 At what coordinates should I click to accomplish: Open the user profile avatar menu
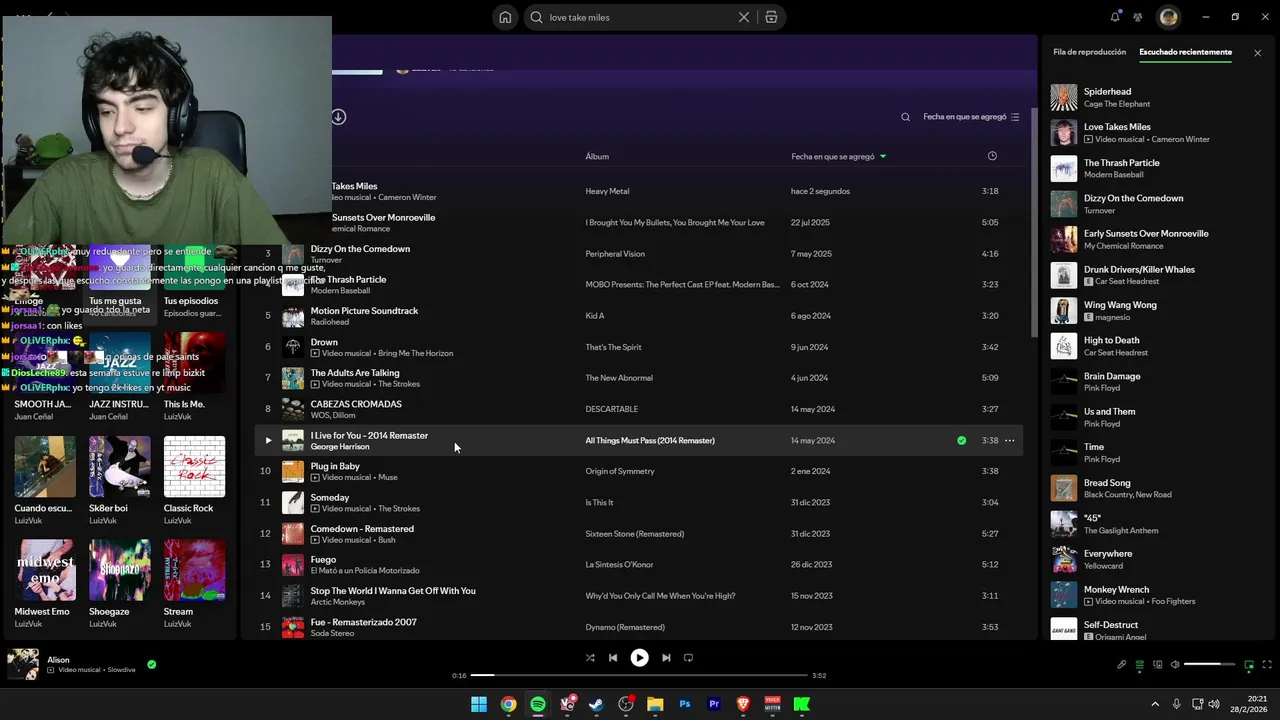[1168, 17]
